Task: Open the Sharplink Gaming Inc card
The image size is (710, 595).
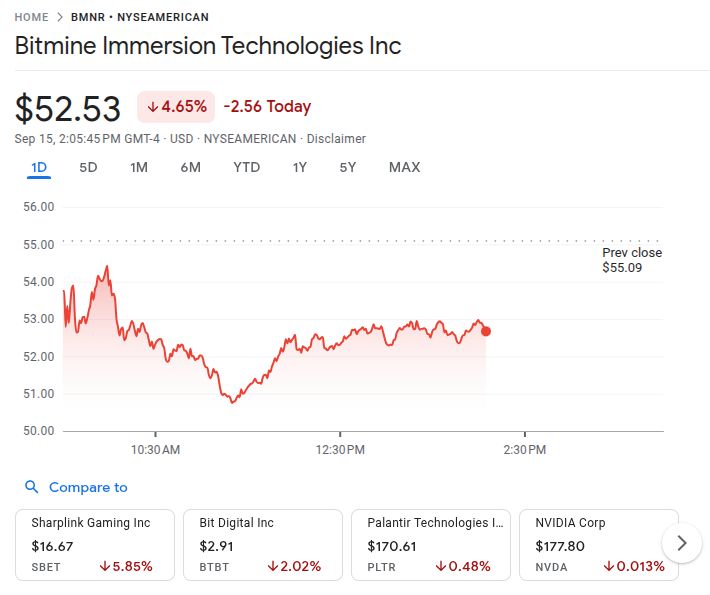Action: tap(96, 544)
